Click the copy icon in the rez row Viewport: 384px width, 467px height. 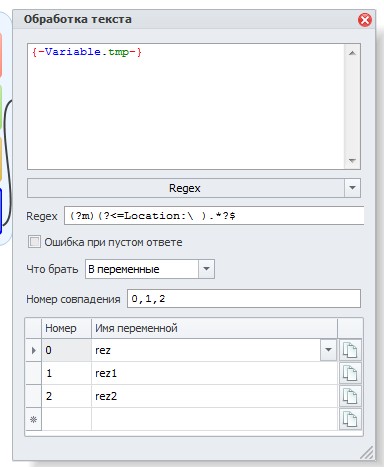pyautogui.click(x=350, y=351)
